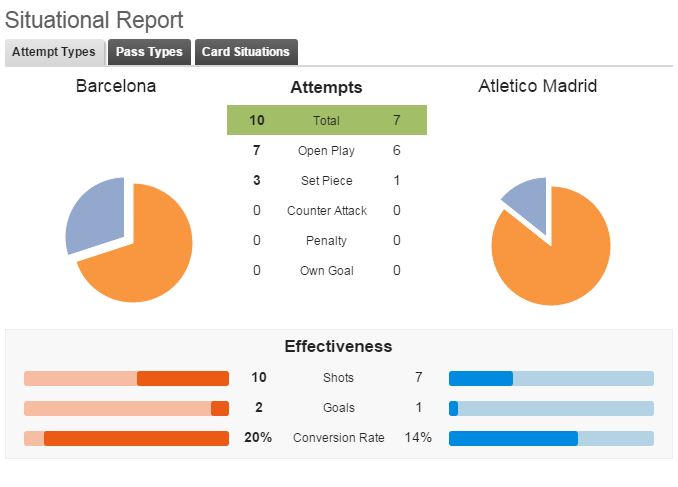Click Barcelona's orange Goals bar

220,408
